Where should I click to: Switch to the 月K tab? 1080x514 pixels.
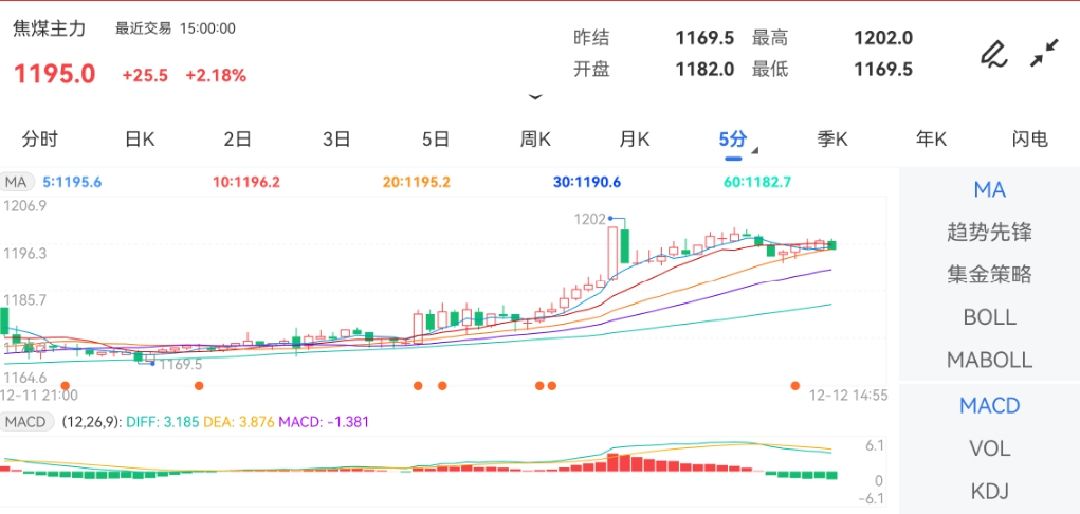(634, 139)
